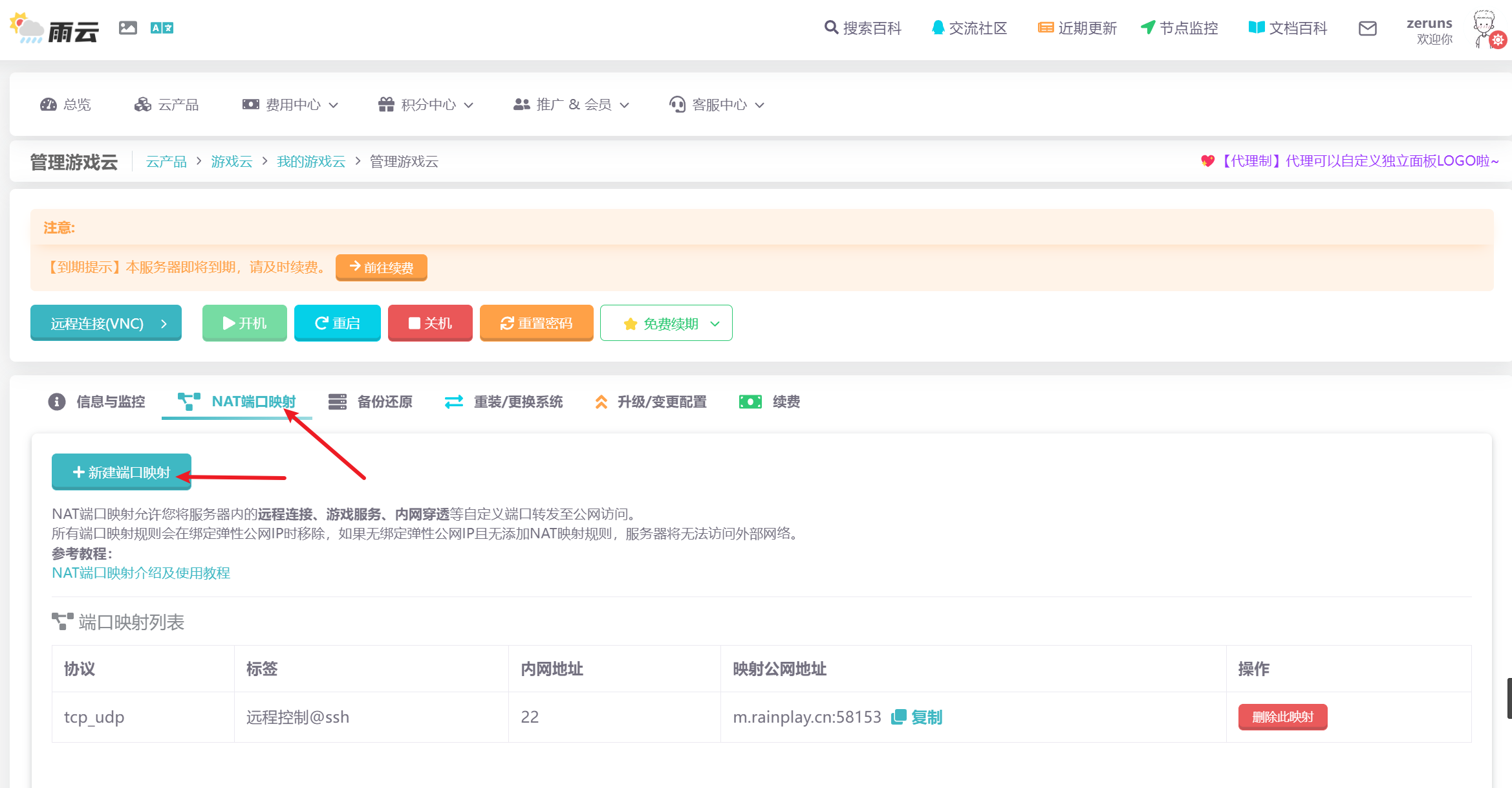Open 搜索百科 search
1512x788 pixels.
[x=863, y=28]
